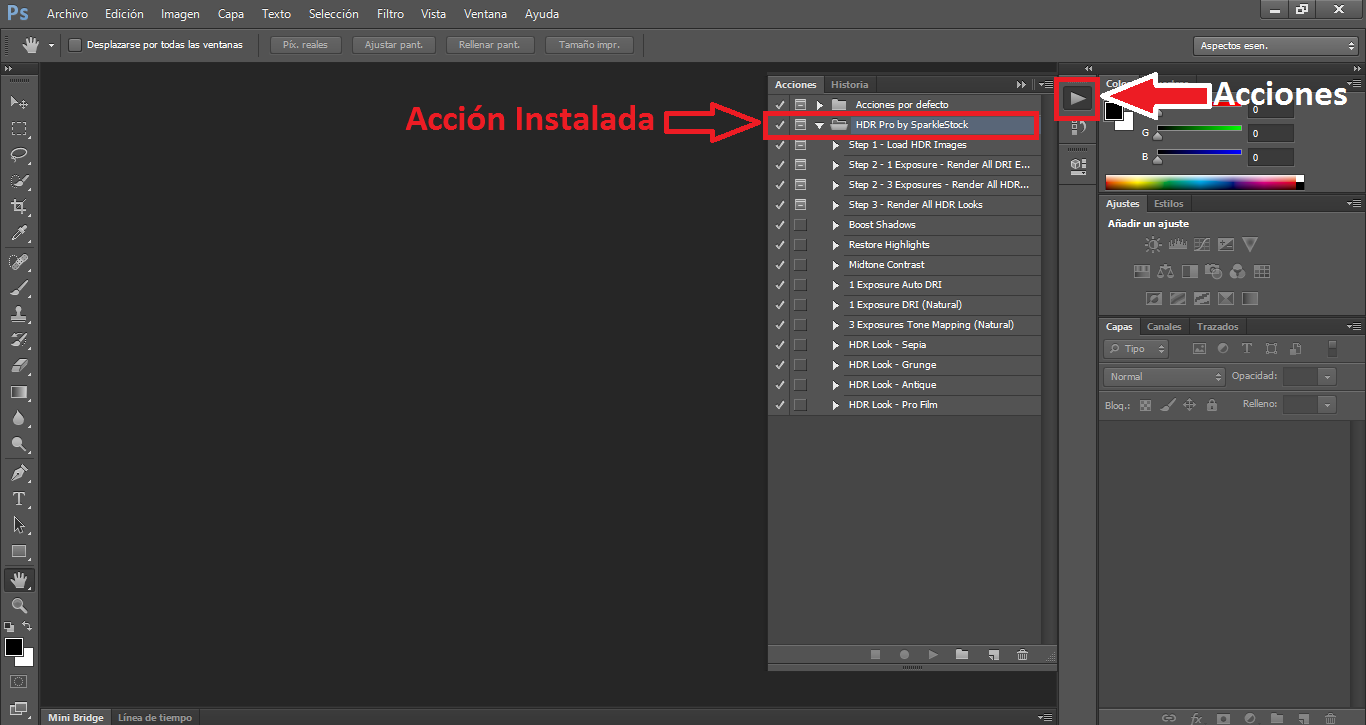Open the Filtro menu
The image size is (1366, 725).
[391, 14]
